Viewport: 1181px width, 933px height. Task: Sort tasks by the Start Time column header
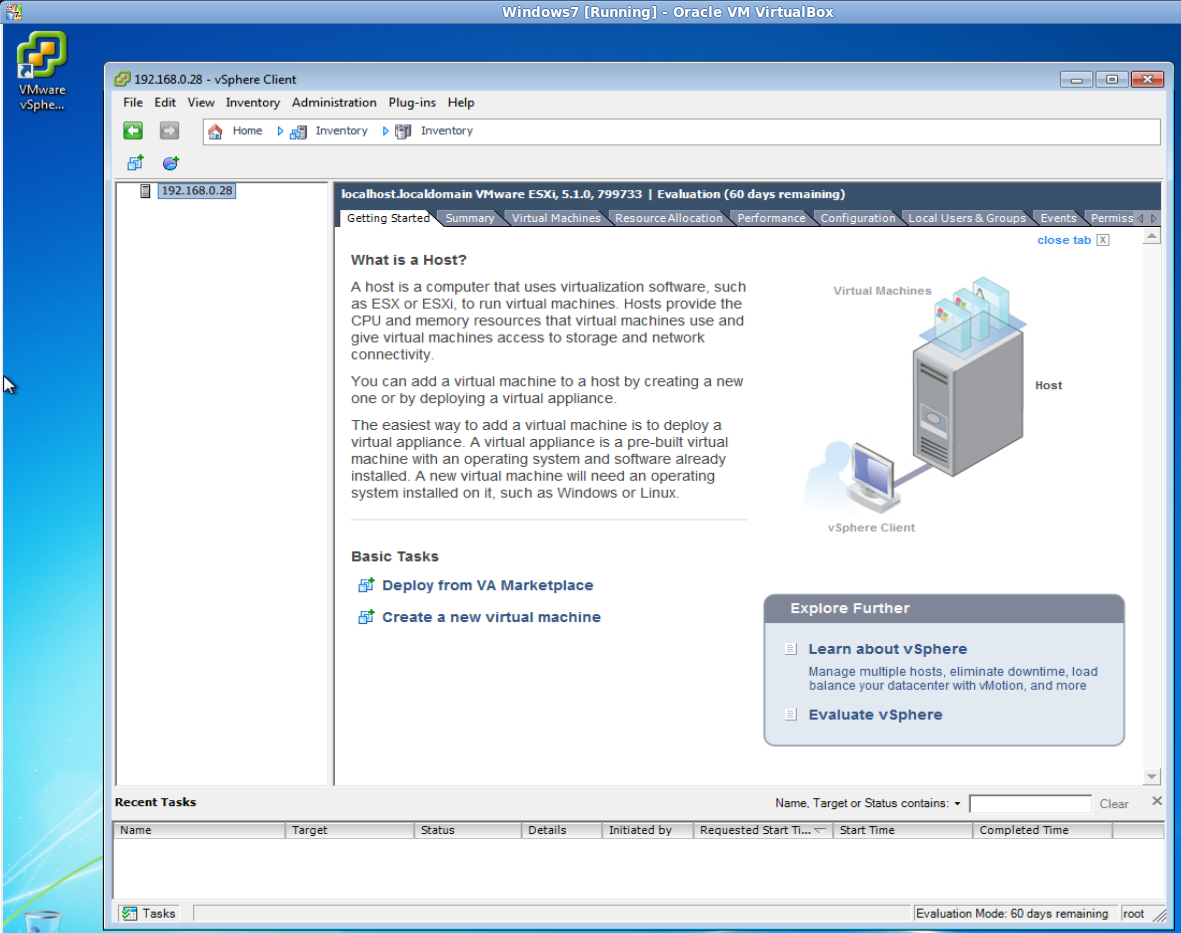[x=902, y=830]
